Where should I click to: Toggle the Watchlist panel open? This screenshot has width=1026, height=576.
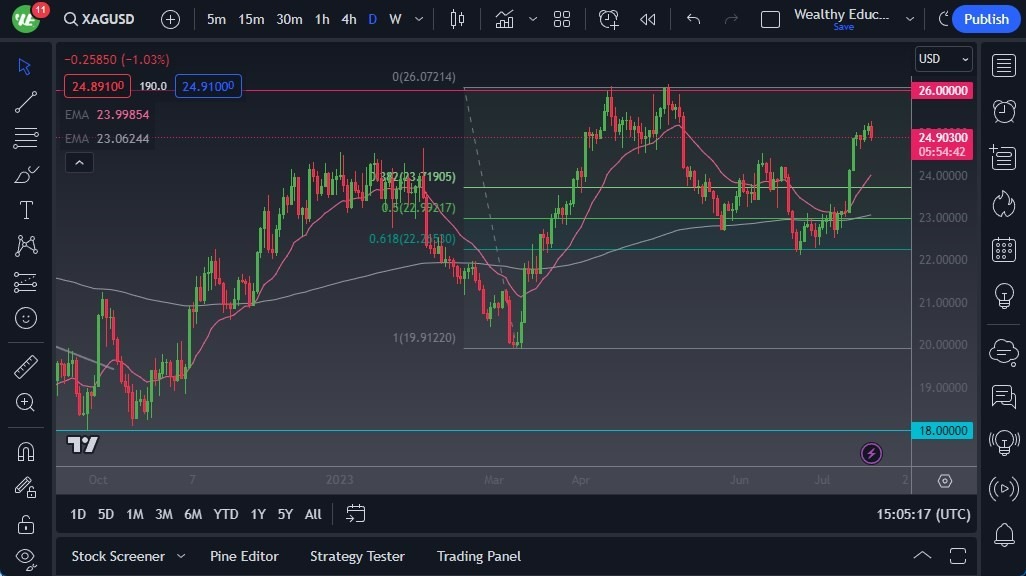[1003, 64]
